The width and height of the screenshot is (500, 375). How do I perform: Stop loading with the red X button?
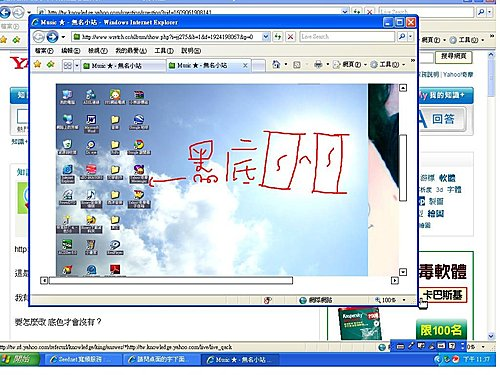tap(291, 37)
